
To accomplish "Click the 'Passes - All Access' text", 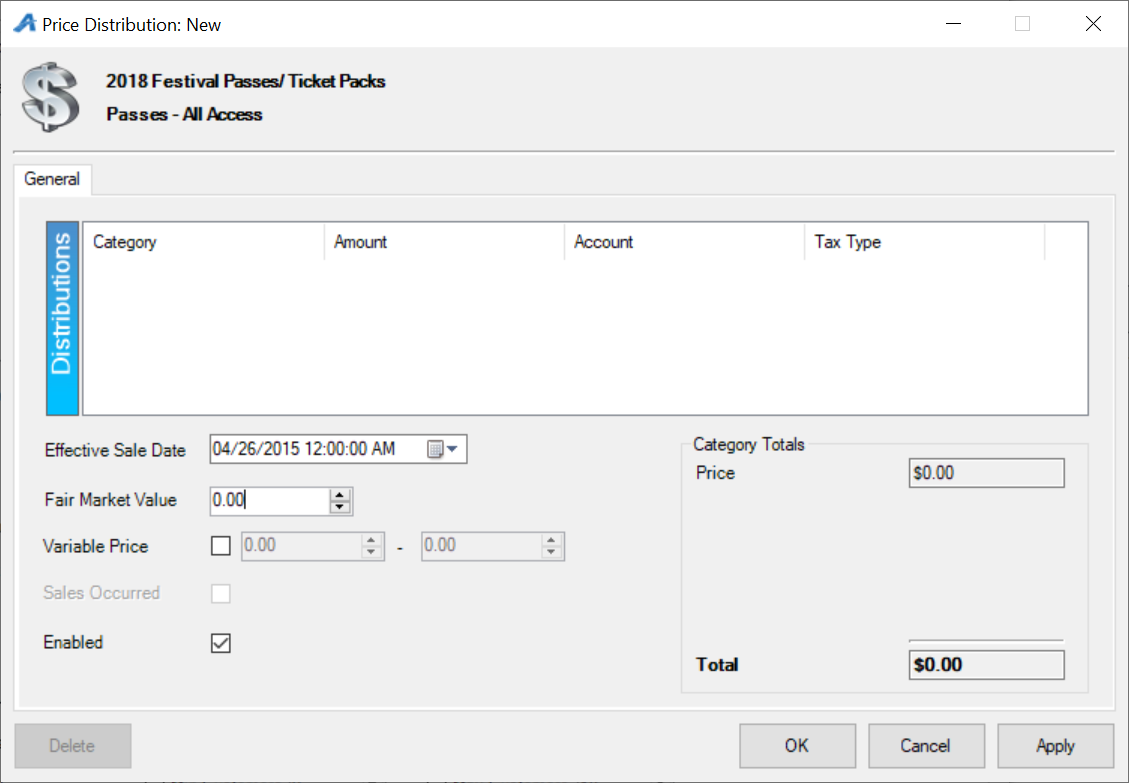I will click(x=184, y=115).
